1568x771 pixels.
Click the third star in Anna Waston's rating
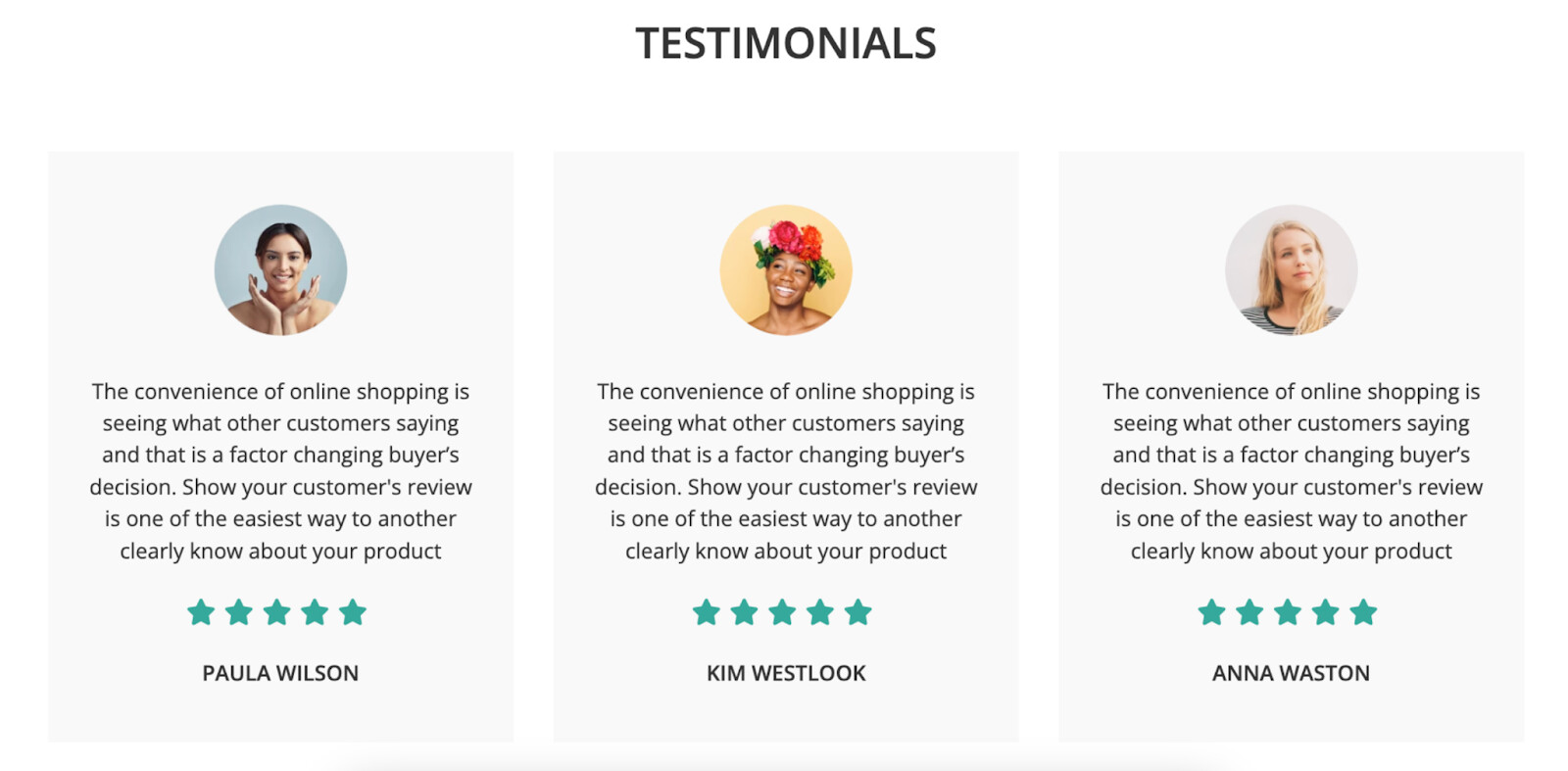click(x=1288, y=613)
